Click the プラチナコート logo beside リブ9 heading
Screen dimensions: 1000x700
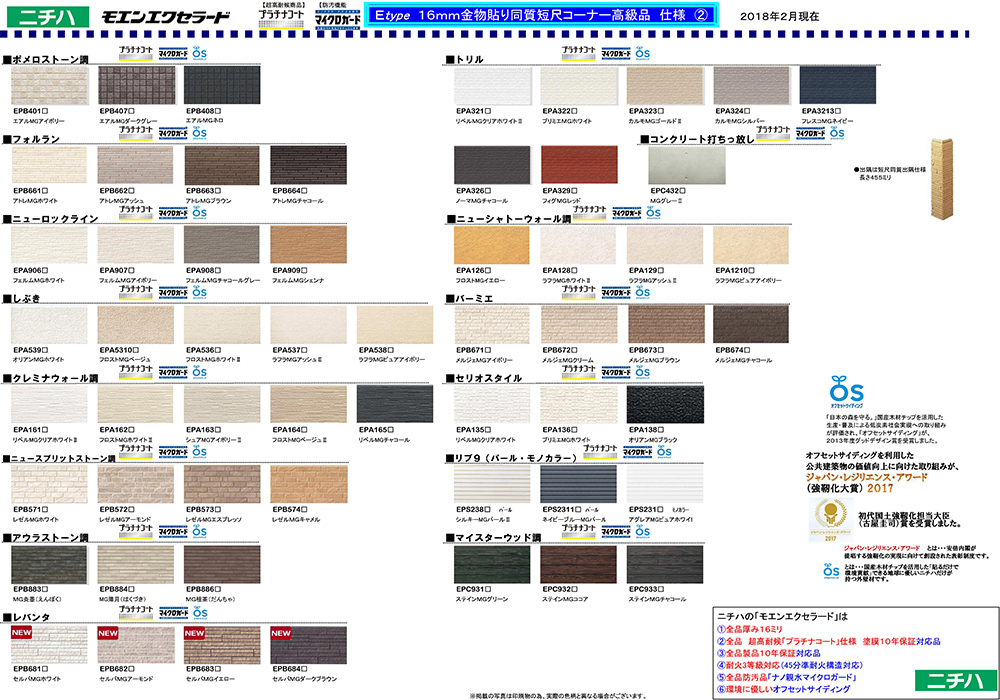coord(600,451)
